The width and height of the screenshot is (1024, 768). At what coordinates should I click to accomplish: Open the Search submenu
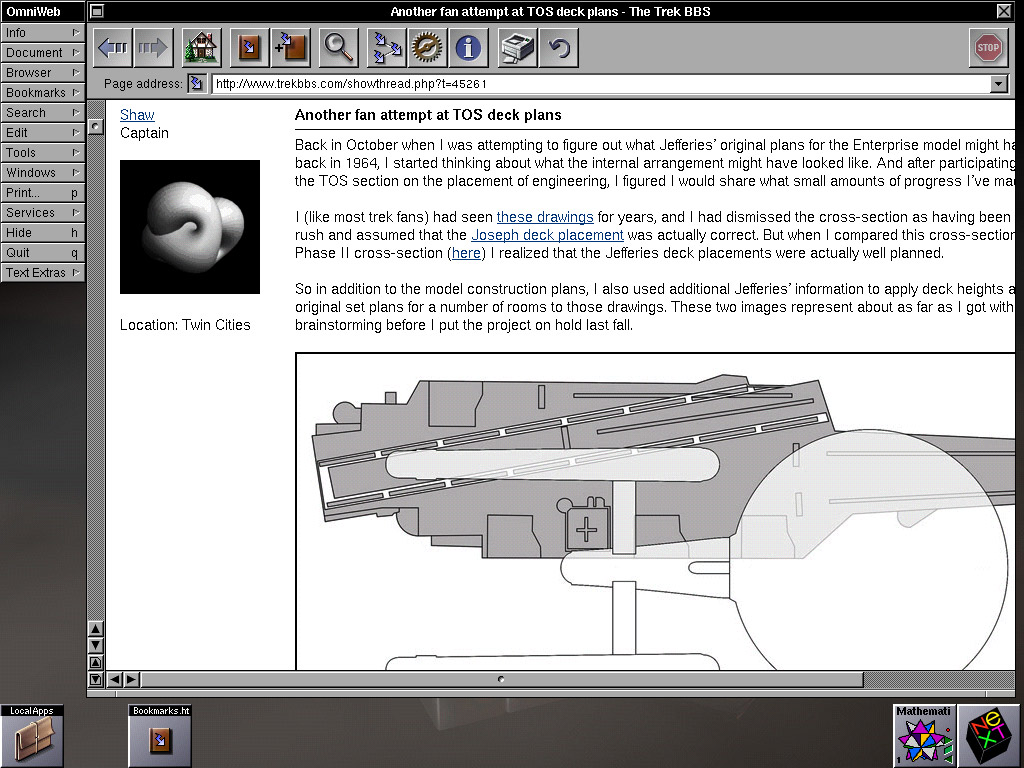[x=42, y=112]
